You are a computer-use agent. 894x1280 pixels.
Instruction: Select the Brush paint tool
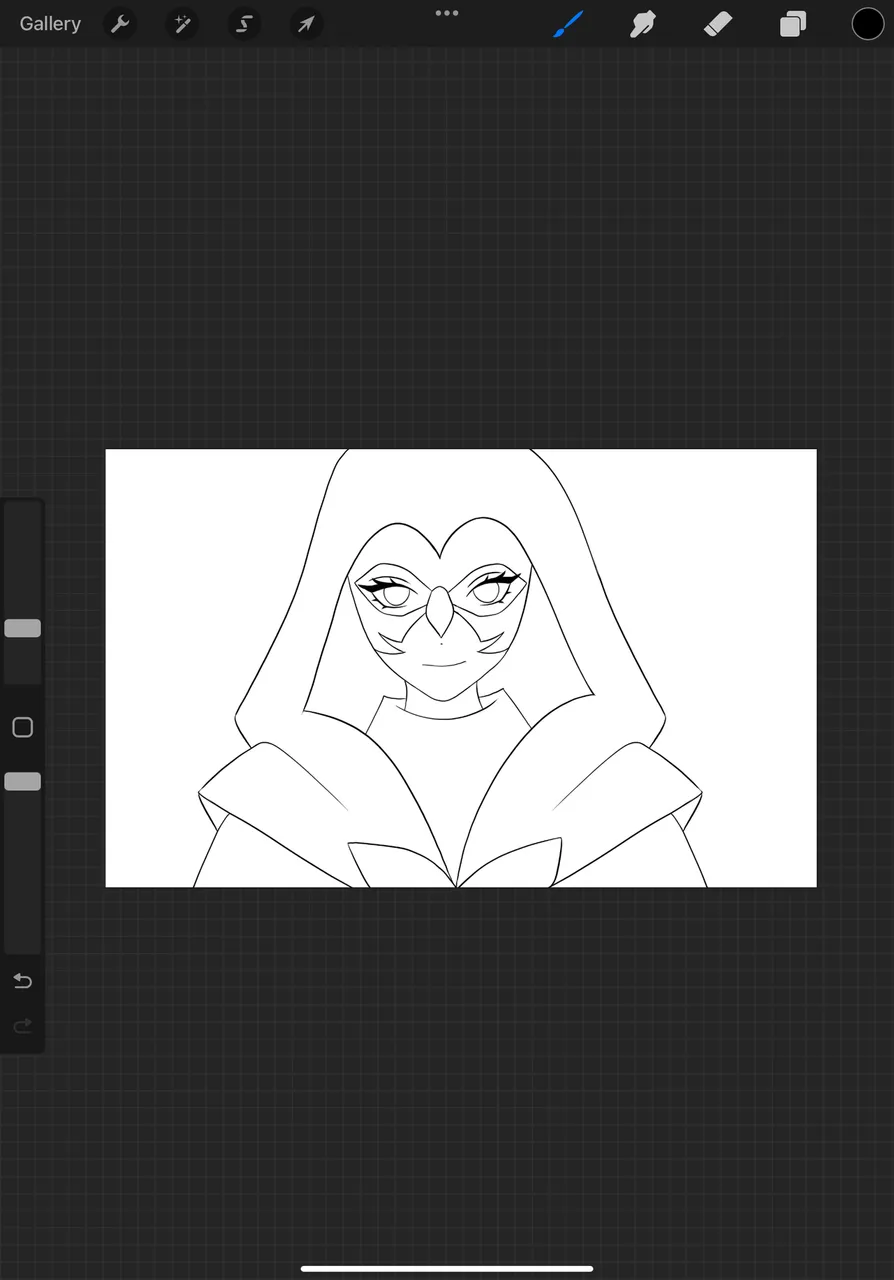(568, 24)
